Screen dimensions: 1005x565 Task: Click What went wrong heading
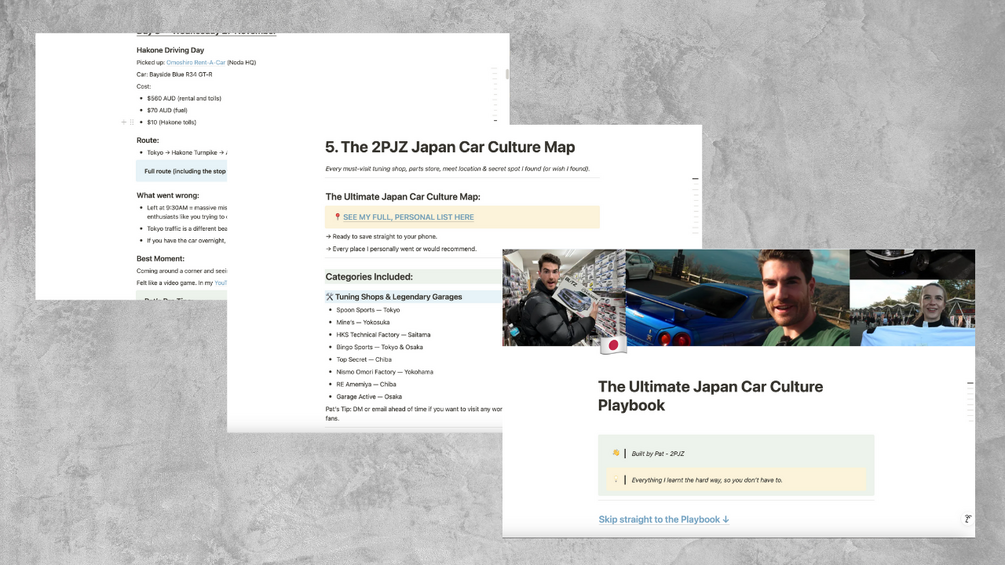[167, 195]
